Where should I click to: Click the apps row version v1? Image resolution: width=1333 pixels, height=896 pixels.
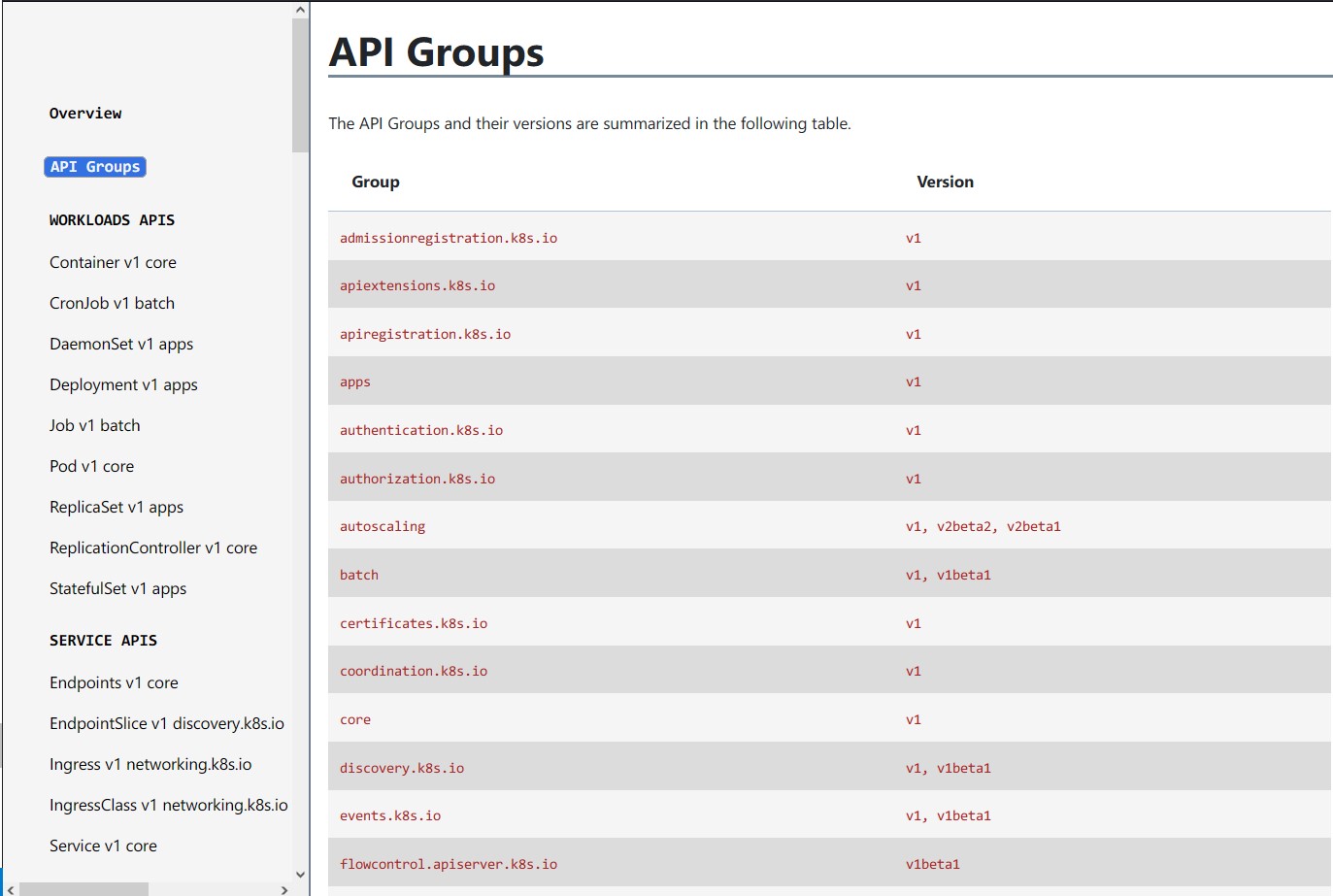[914, 382]
